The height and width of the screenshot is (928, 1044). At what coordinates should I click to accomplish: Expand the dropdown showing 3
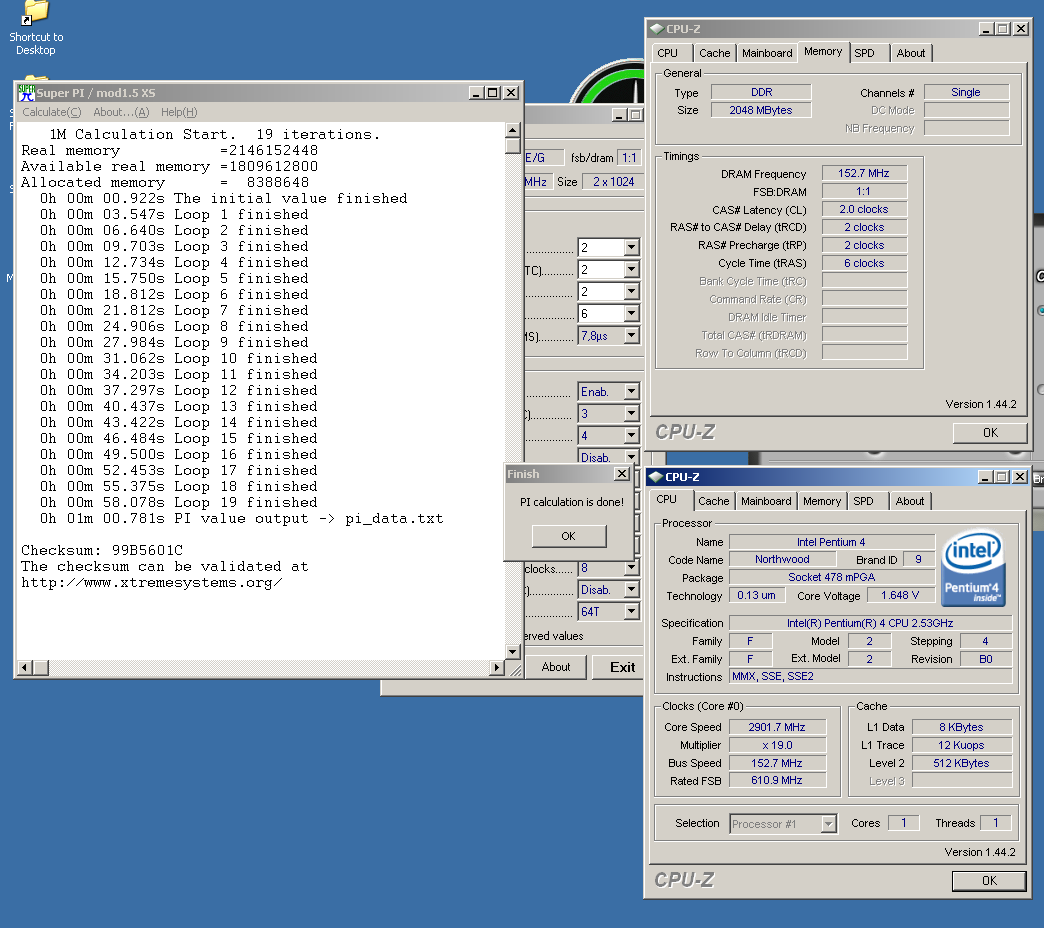point(631,413)
